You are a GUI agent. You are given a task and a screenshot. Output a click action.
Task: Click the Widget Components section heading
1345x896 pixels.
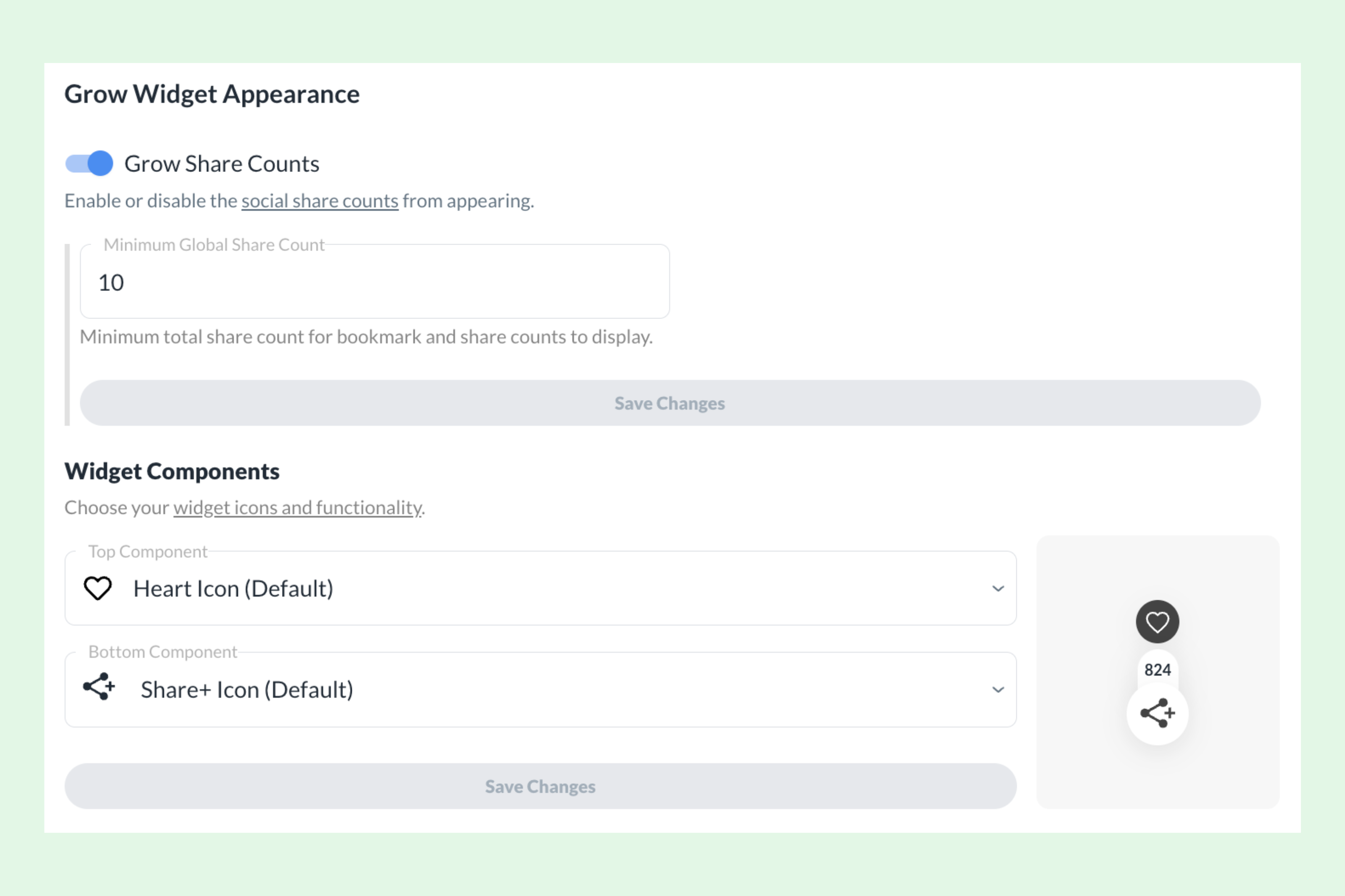172,471
